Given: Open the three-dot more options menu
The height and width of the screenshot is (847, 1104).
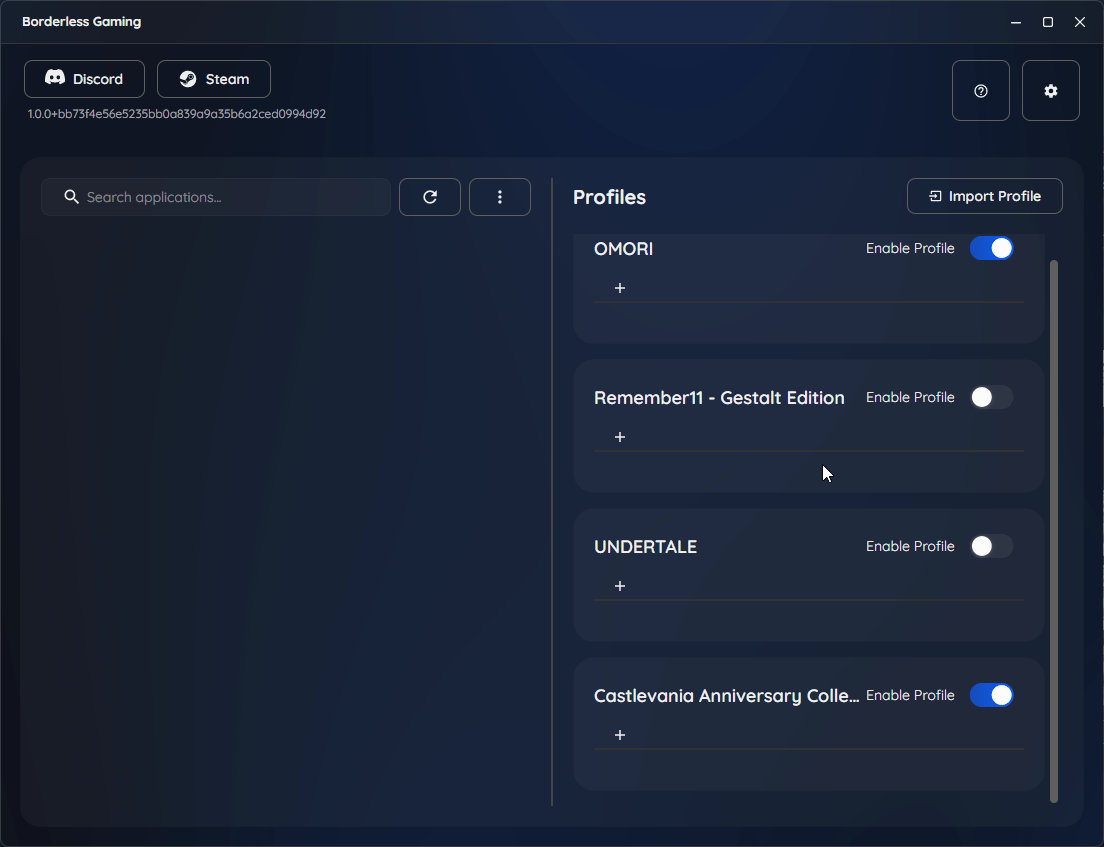Looking at the screenshot, I should point(499,197).
